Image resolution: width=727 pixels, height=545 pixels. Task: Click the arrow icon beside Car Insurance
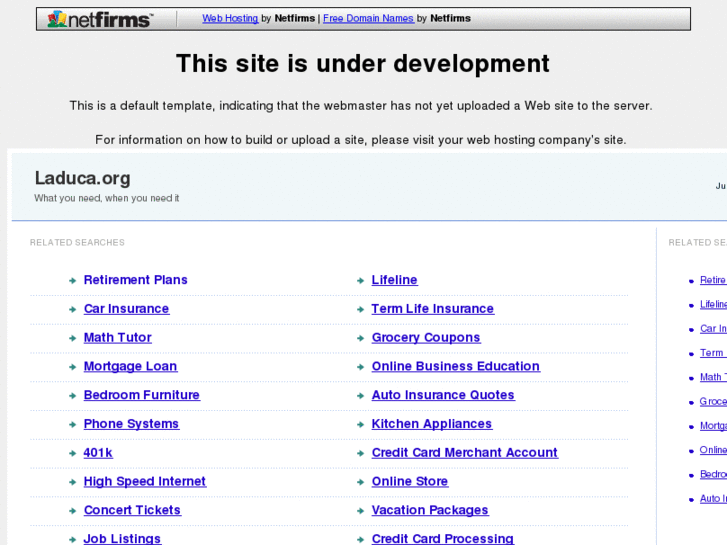(x=72, y=309)
